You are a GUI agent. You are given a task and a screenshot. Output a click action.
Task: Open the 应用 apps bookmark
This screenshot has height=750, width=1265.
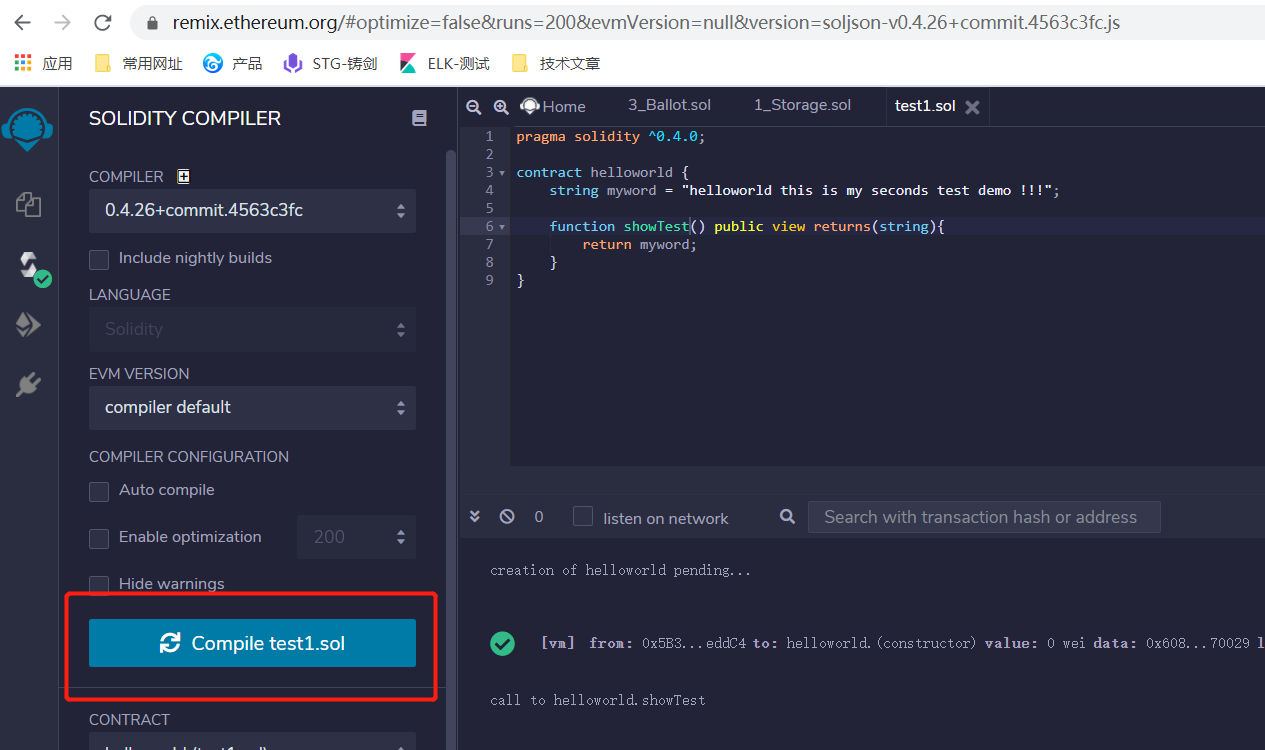[43, 63]
